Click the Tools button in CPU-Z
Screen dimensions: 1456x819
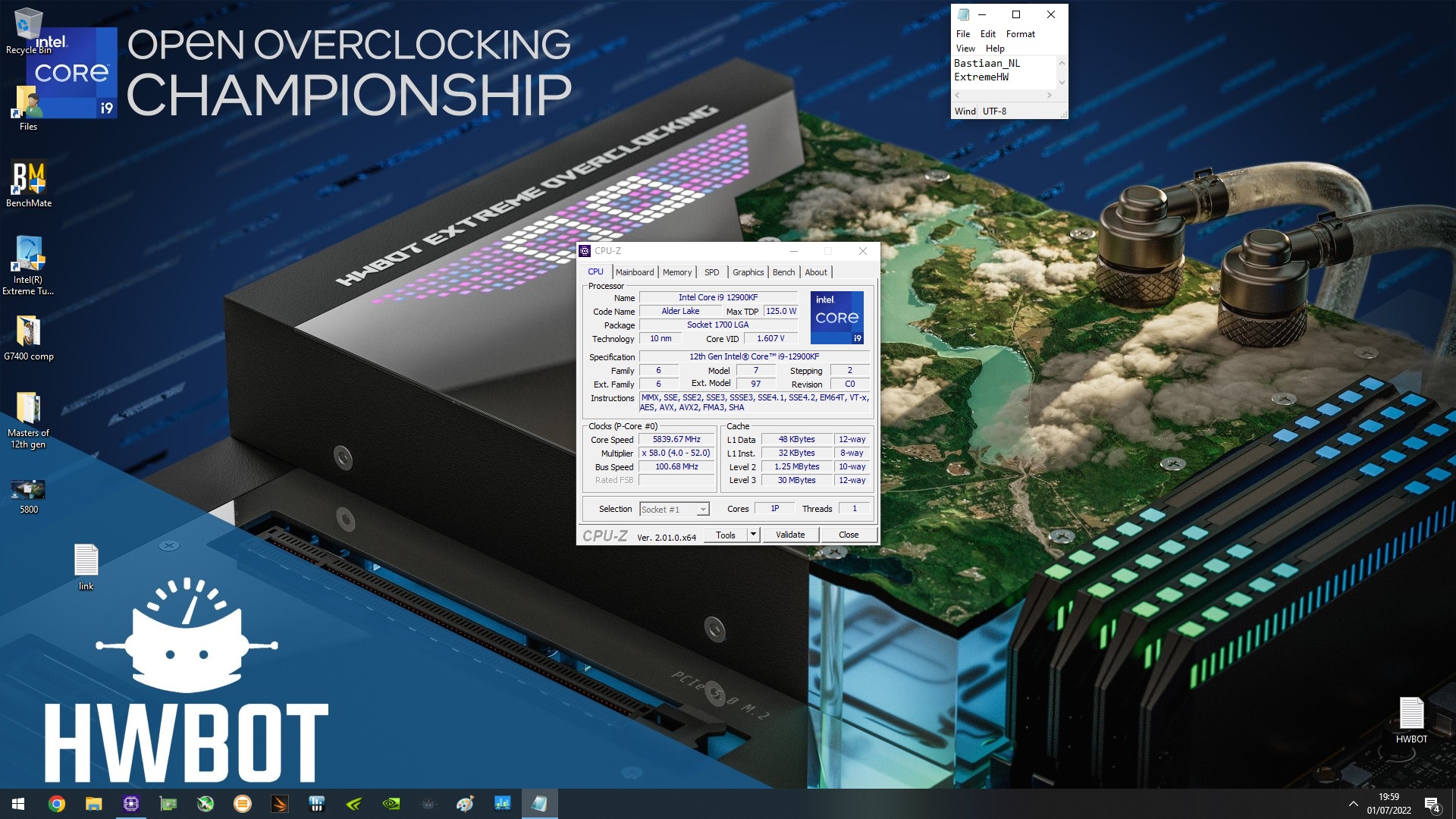[726, 535]
